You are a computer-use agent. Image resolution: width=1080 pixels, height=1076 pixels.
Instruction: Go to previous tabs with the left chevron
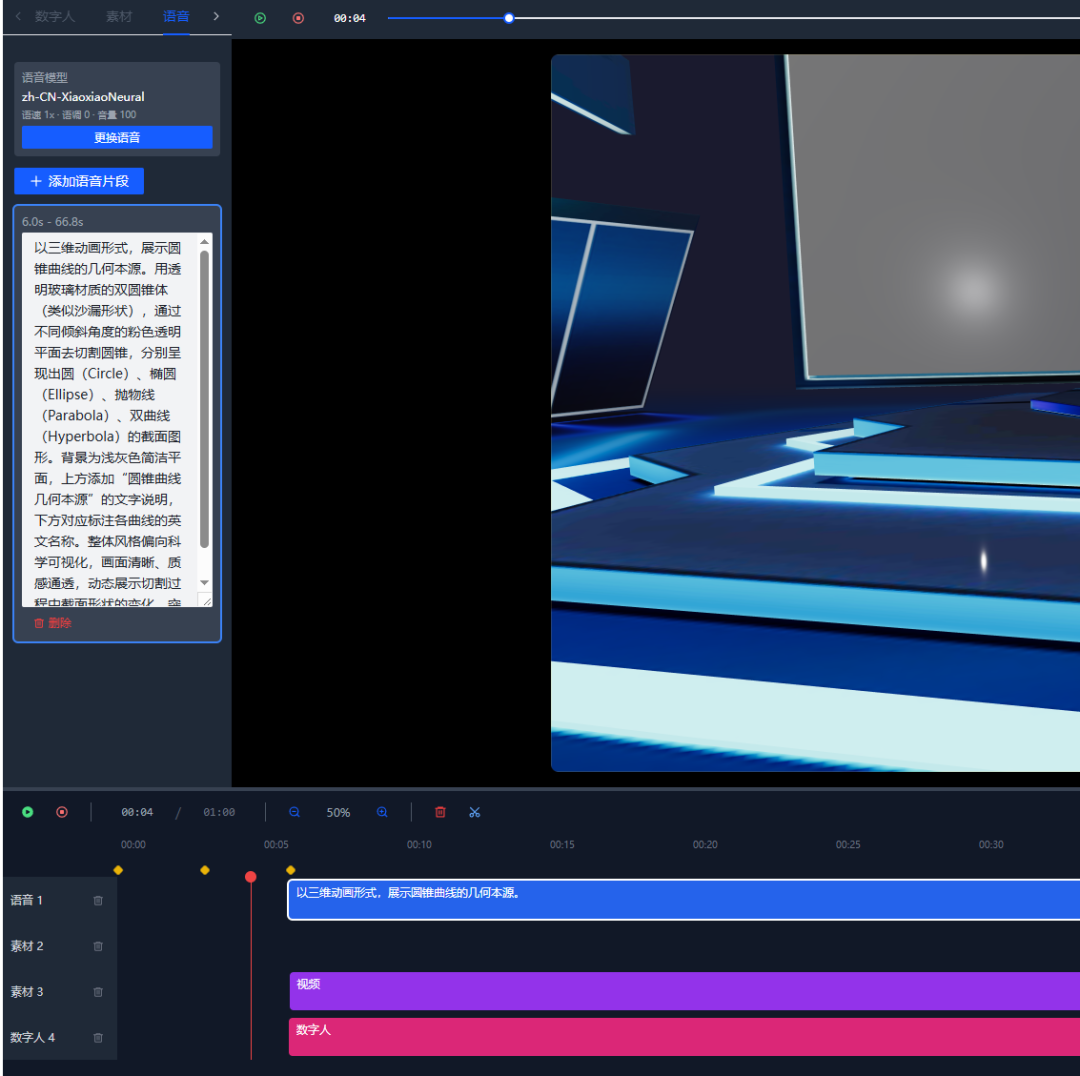pos(18,16)
